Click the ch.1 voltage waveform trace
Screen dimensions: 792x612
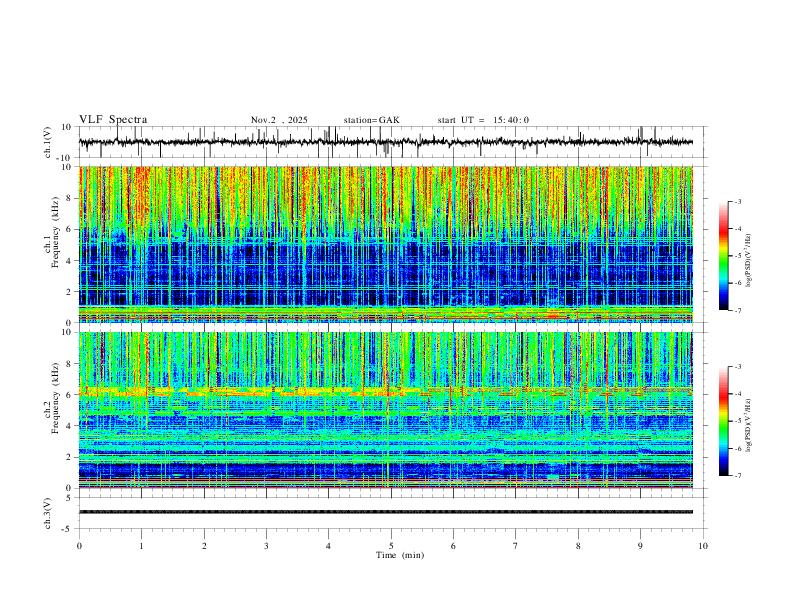[x=386, y=142]
